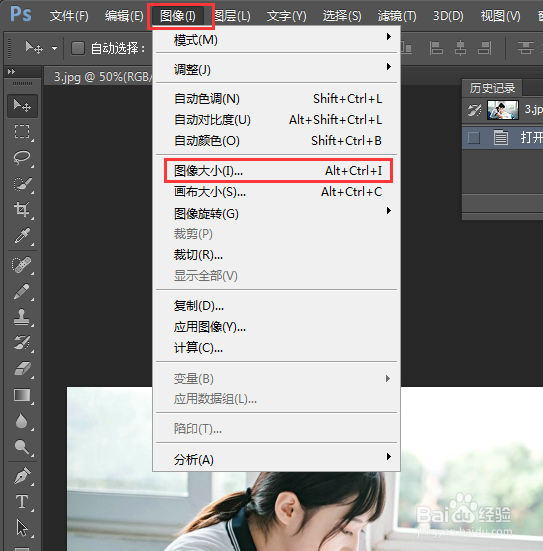Open the 文字(Y) menu
Image resolution: width=543 pixels, height=551 pixels.
coord(286,16)
